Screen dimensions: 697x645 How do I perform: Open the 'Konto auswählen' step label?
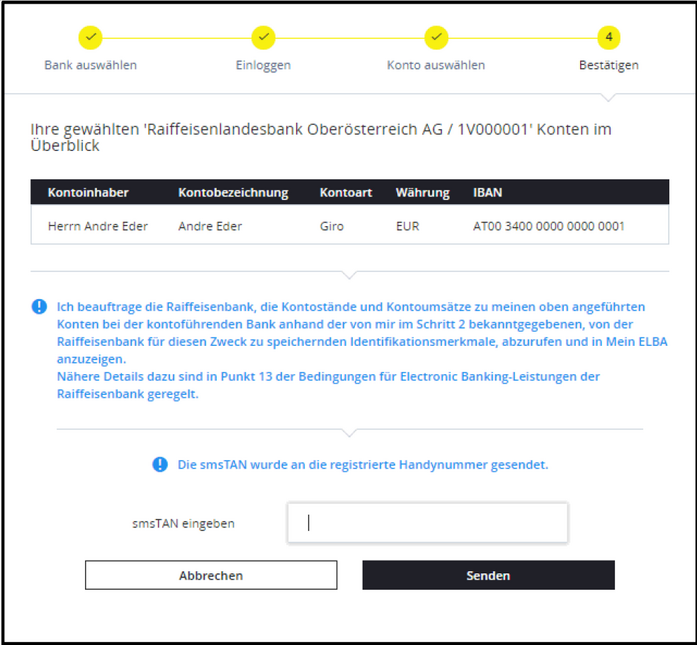[436, 65]
